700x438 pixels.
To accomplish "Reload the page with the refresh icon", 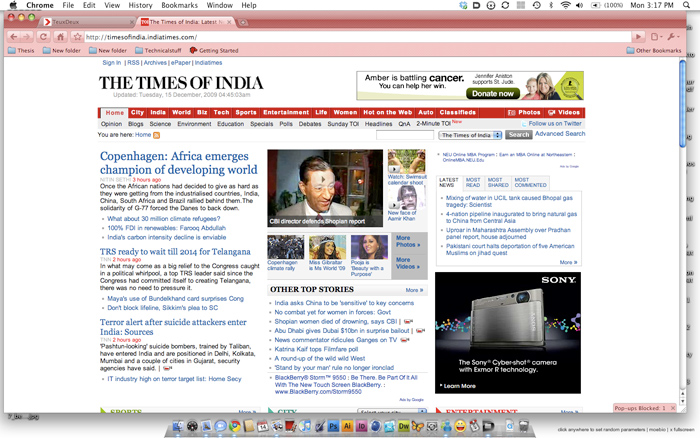I will (x=43, y=37).
